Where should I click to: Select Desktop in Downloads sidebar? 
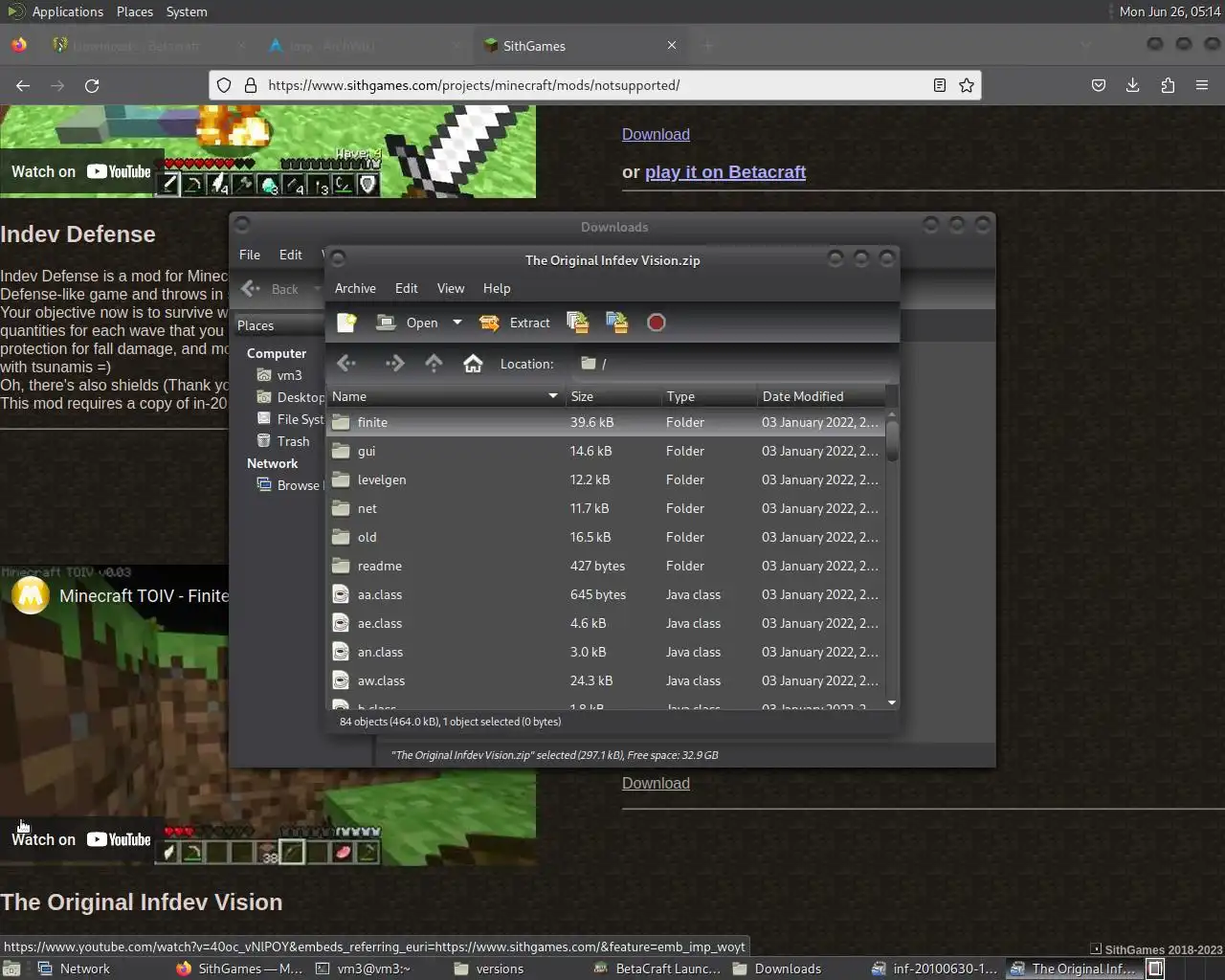[x=291, y=397]
